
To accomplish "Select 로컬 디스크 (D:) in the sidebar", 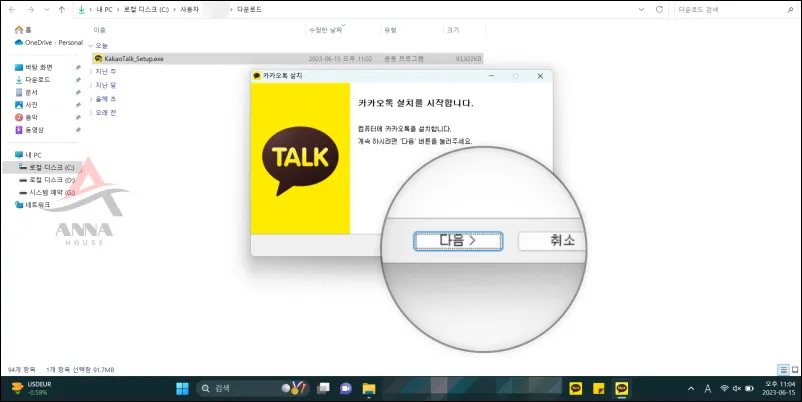I will [47, 180].
